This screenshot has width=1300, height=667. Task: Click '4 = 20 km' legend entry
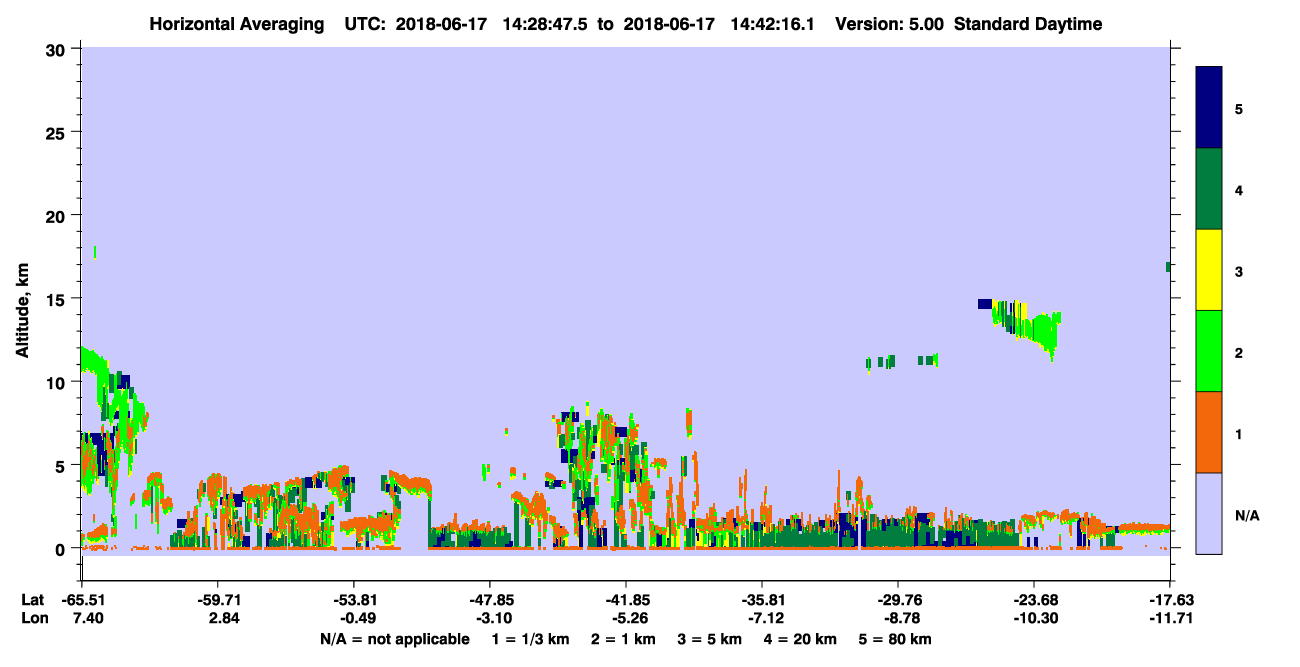802,639
